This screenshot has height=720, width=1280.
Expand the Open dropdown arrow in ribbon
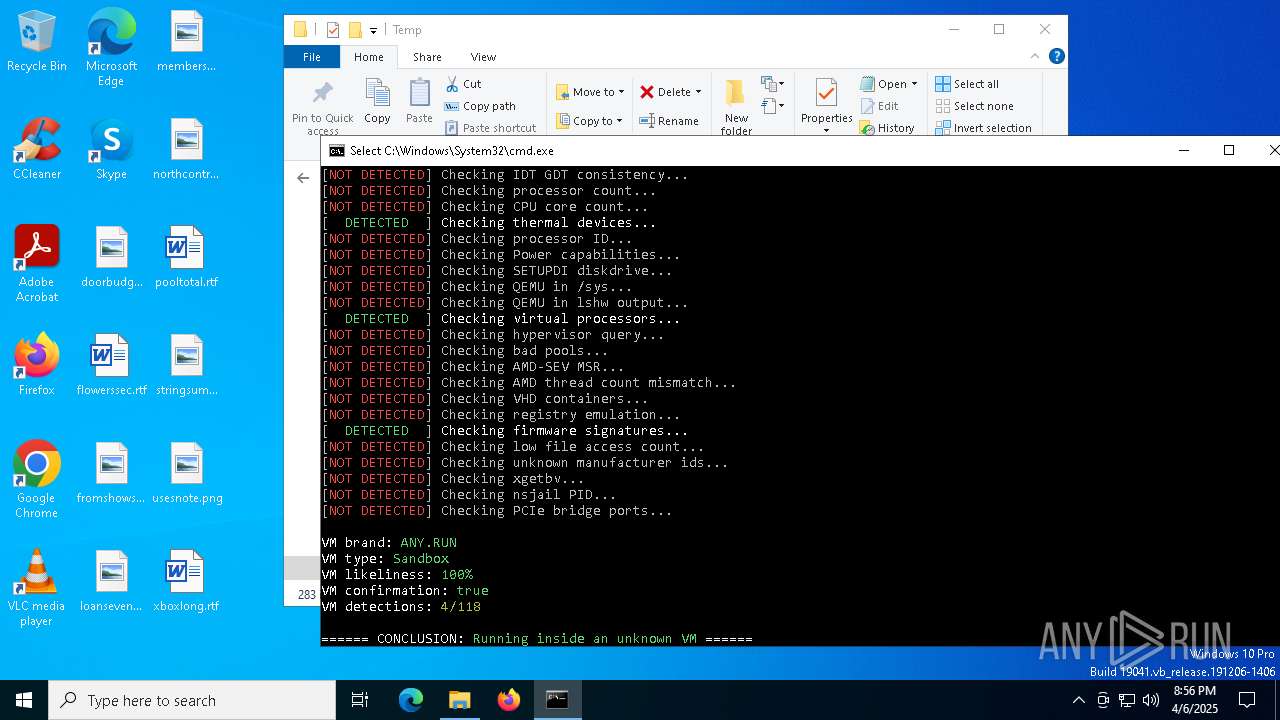pyautogui.click(x=914, y=84)
